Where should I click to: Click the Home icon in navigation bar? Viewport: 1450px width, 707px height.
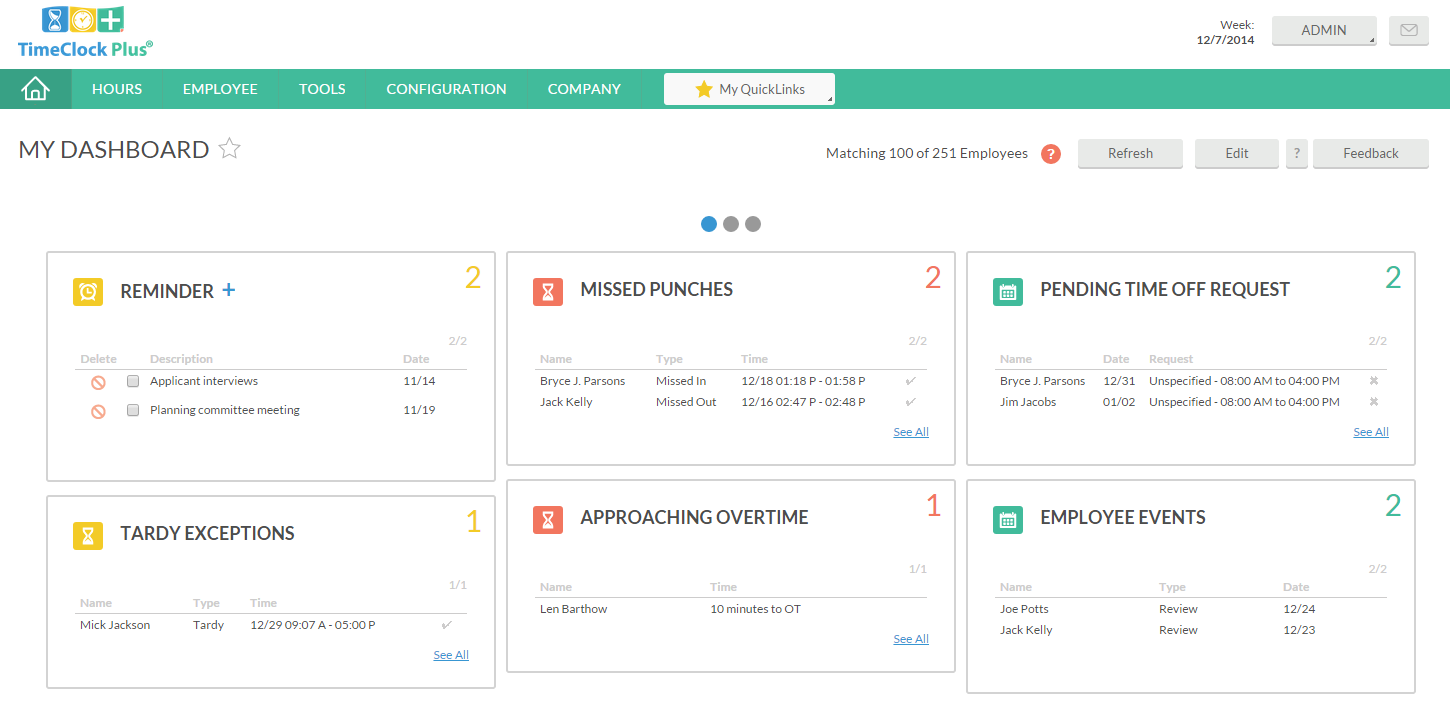pyautogui.click(x=35, y=89)
